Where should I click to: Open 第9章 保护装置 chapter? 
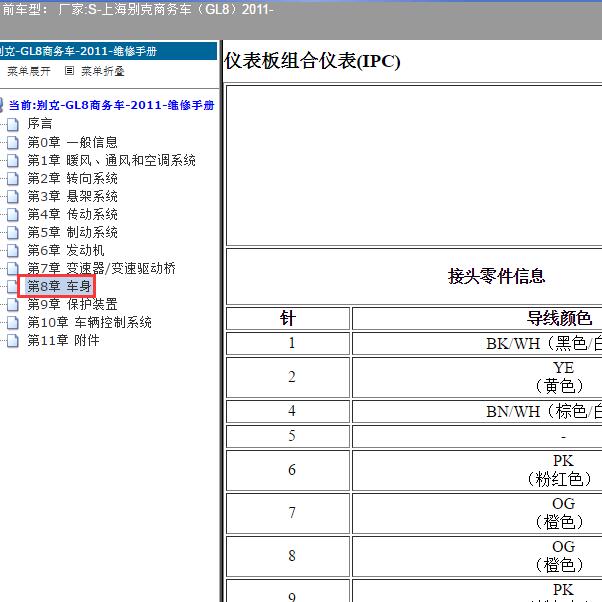[72, 304]
